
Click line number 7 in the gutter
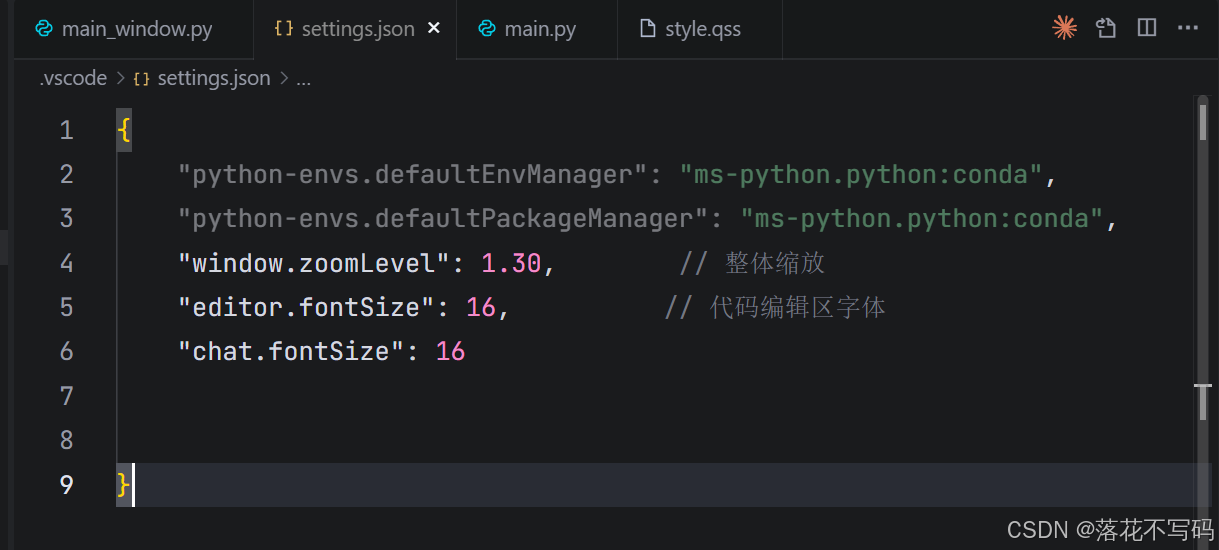pos(66,396)
